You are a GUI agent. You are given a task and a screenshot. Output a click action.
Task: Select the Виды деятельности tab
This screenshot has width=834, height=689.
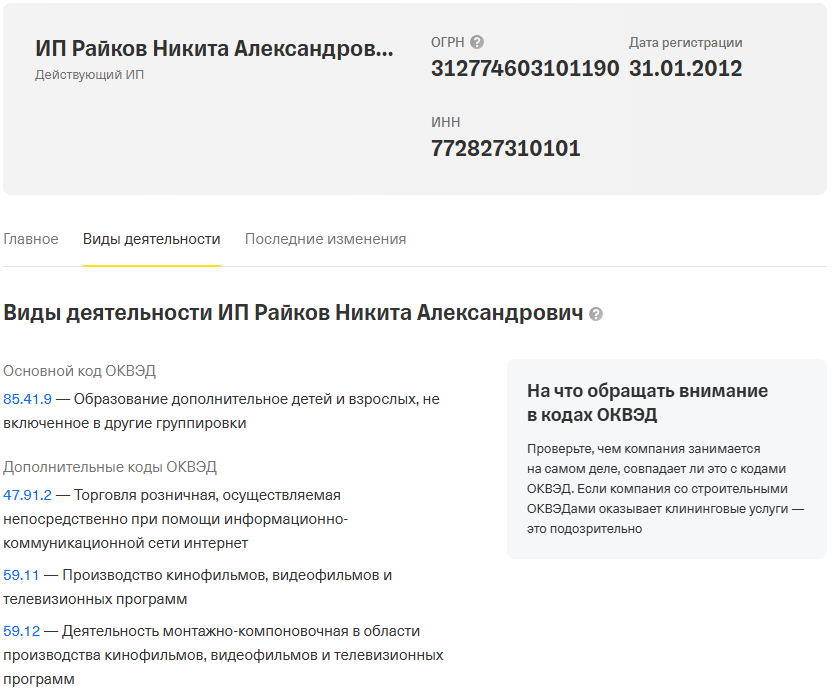(x=152, y=239)
